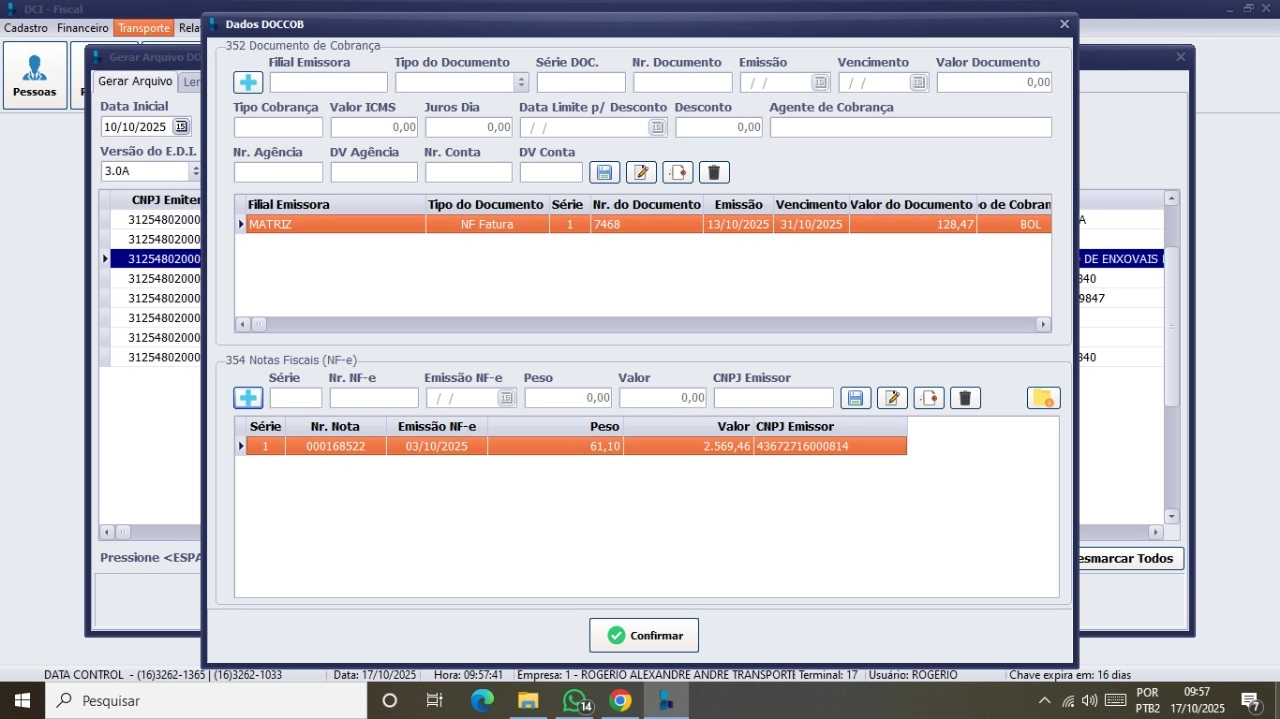This screenshot has width=1280, height=719.
Task: Save the Documento de Cobrança record
Action: [604, 172]
